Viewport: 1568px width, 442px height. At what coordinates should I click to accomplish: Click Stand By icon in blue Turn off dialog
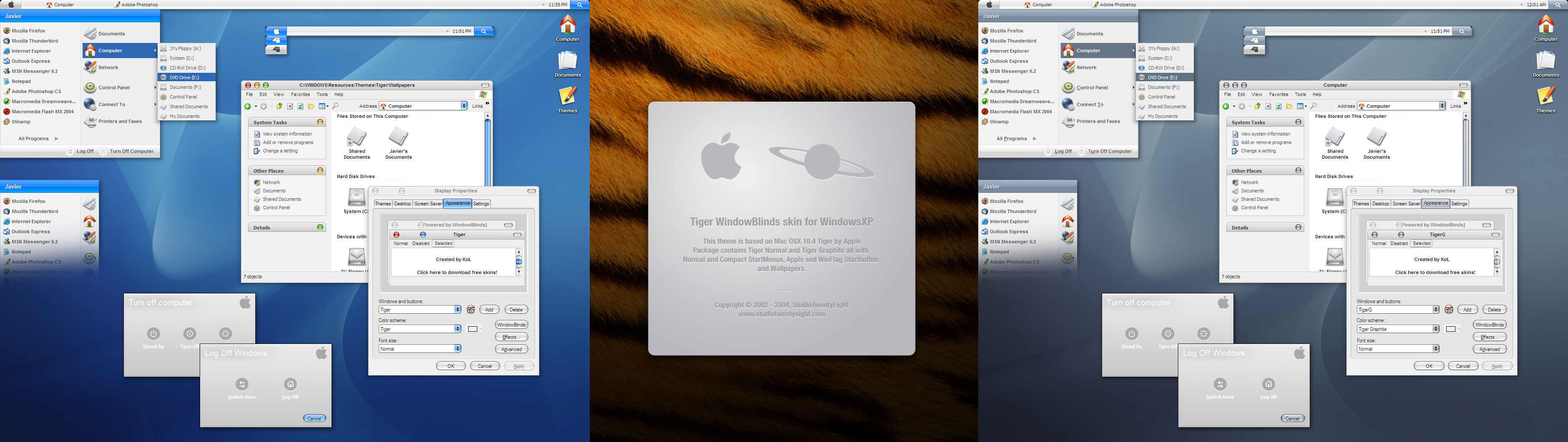pyautogui.click(x=153, y=333)
